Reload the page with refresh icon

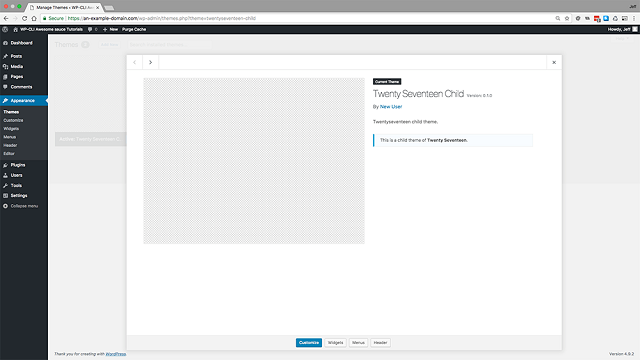[x=24, y=18]
